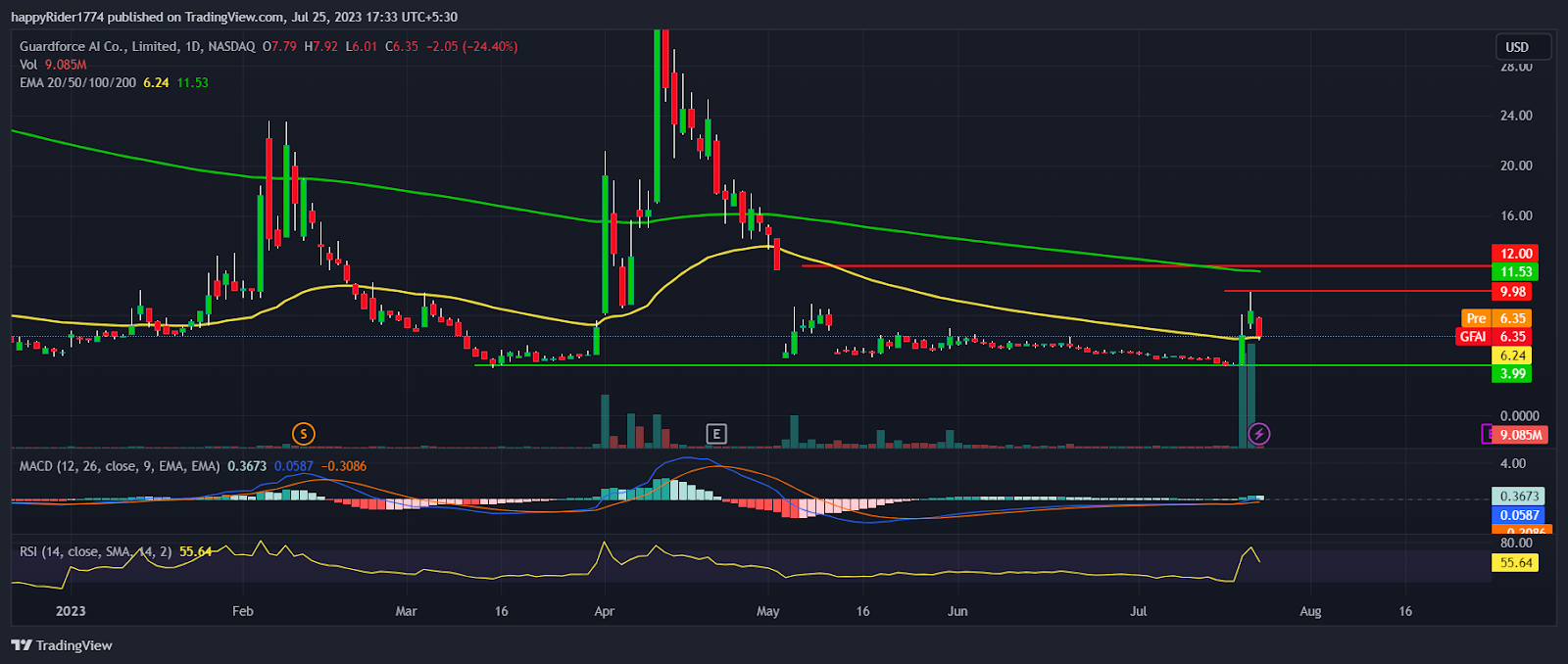The height and width of the screenshot is (664, 1568).
Task: Click the E earnings marker icon on the time axis
Action: tap(716, 434)
